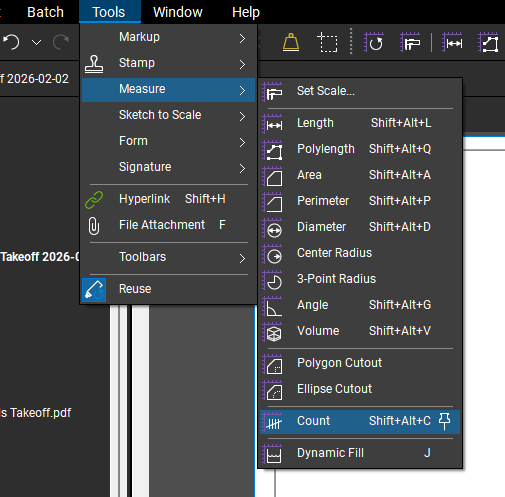Click the Calibrate toolbar icon with rotating arrow

[374, 42]
